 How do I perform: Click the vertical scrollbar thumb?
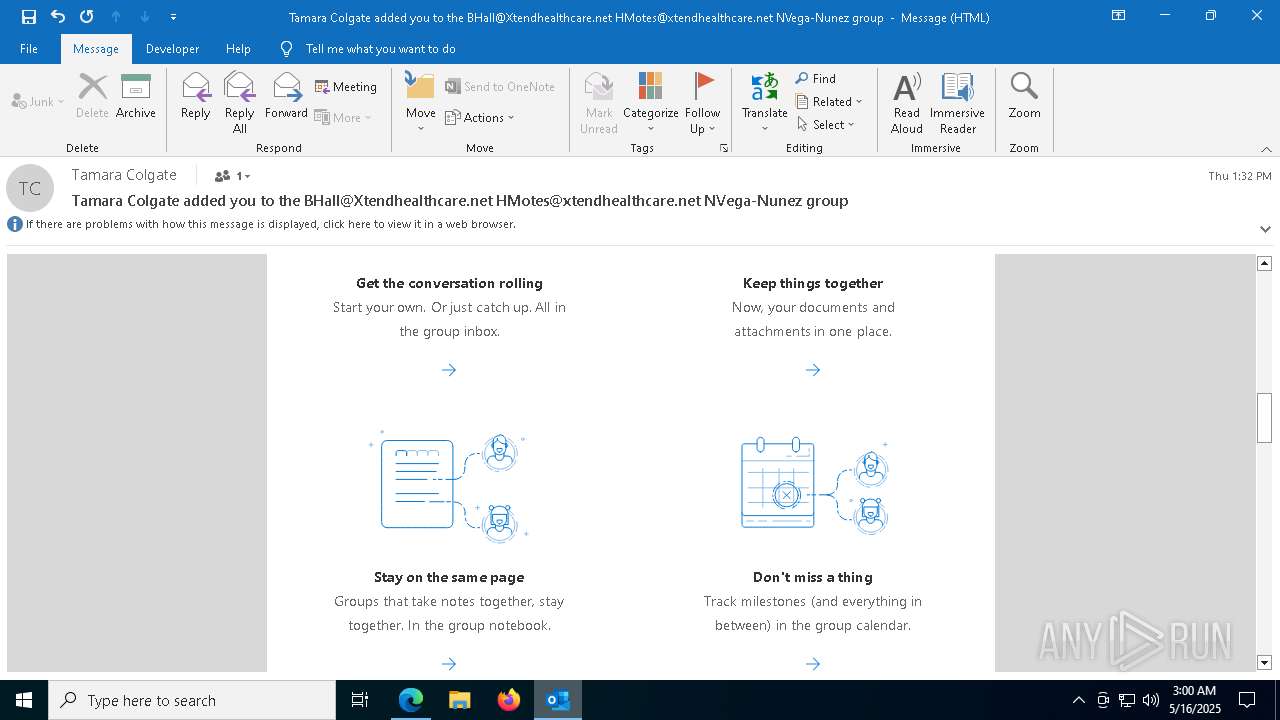click(x=1264, y=417)
